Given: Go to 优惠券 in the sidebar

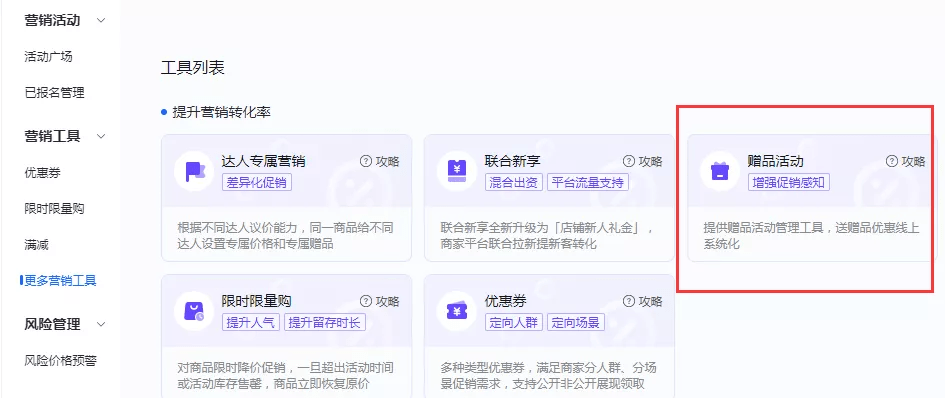Looking at the screenshot, I should [42, 173].
